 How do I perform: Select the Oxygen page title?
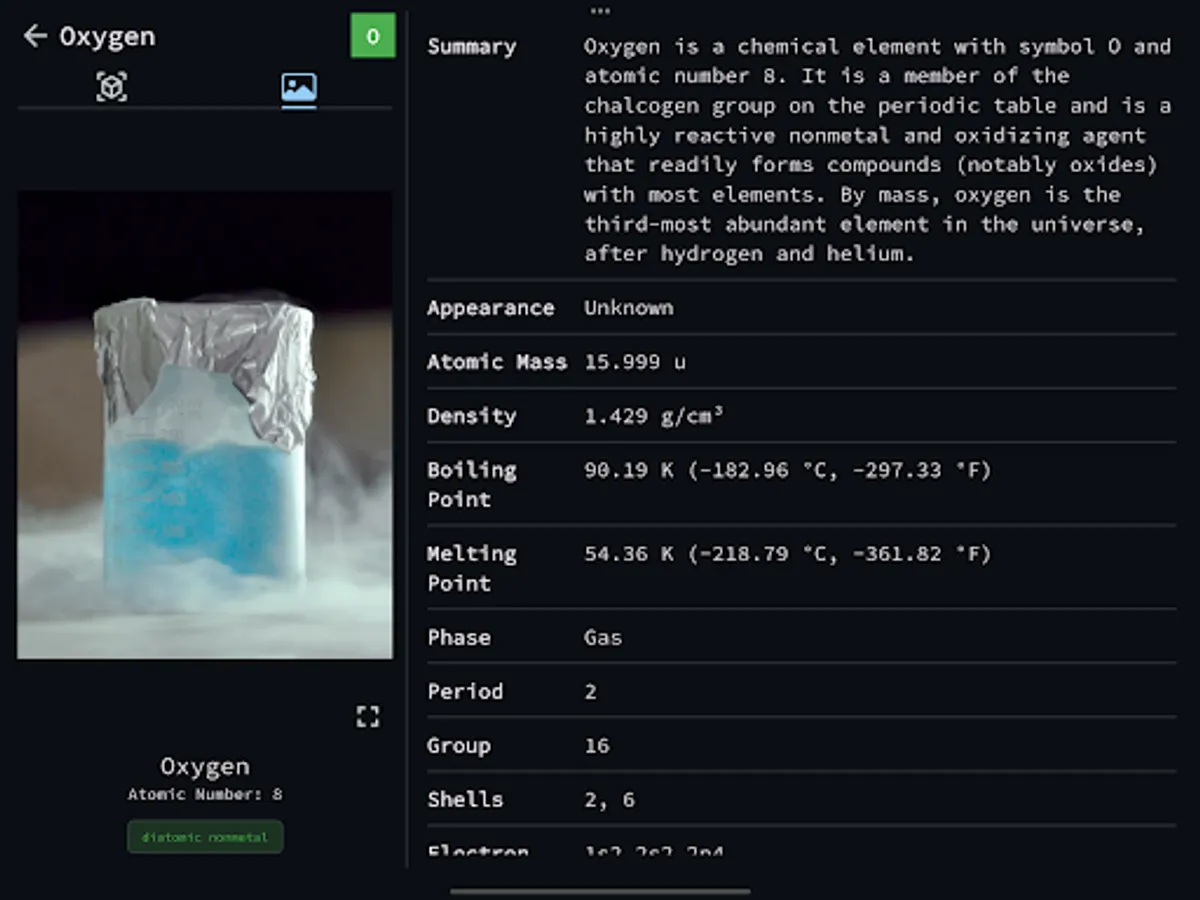pos(107,37)
